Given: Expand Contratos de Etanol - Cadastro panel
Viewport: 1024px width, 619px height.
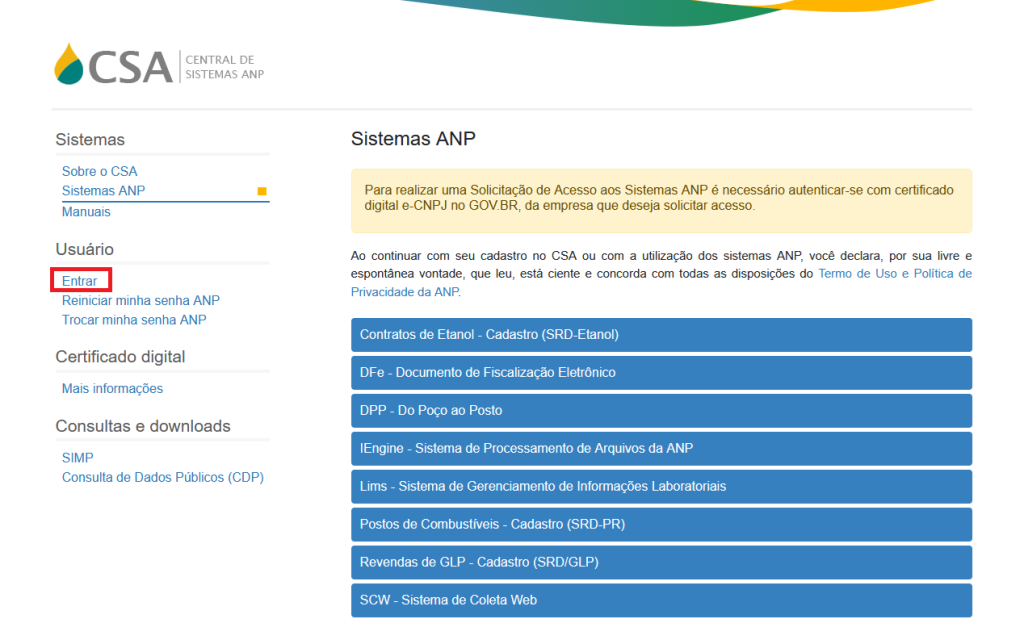Looking at the screenshot, I should click(x=661, y=335).
